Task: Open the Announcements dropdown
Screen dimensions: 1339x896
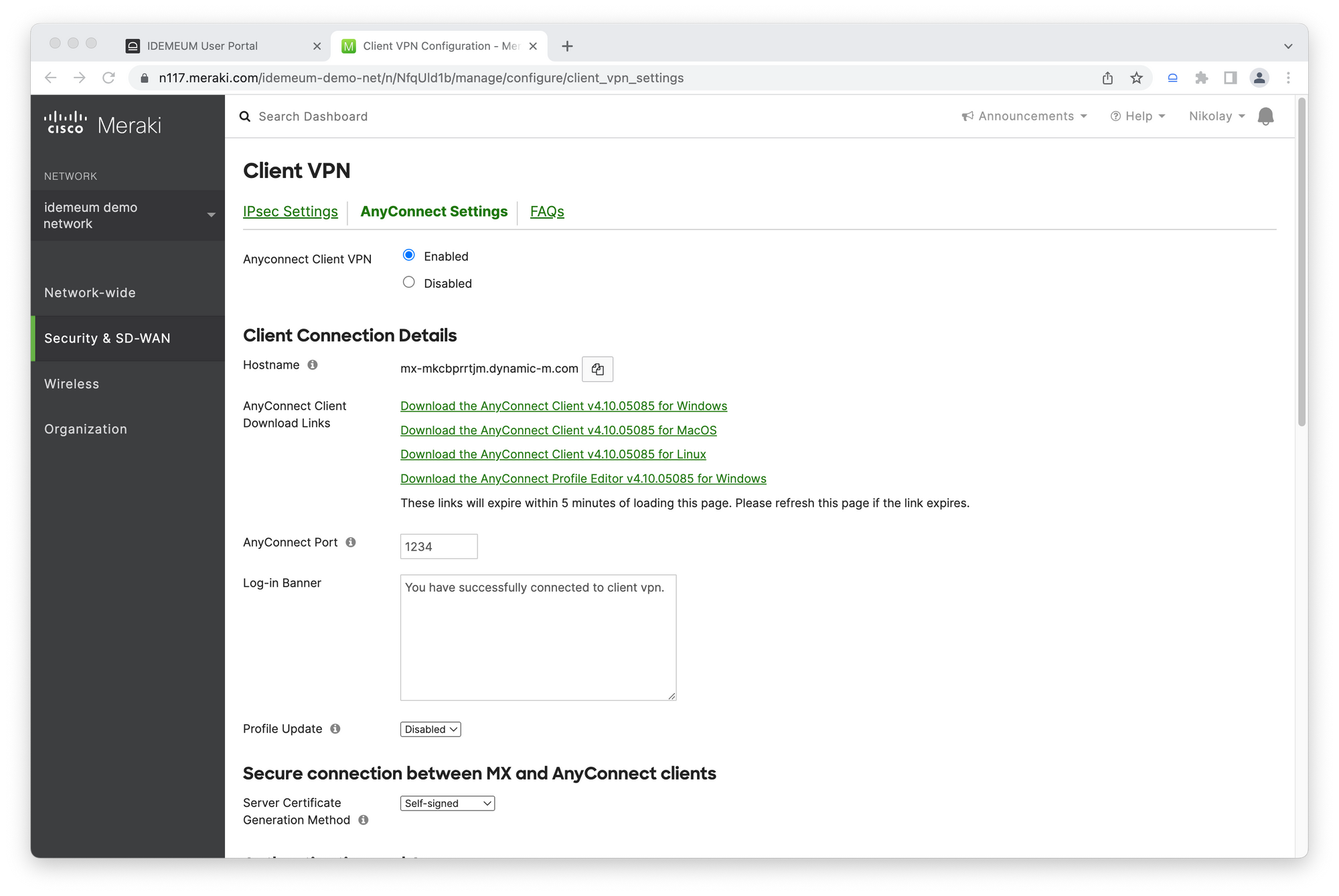Action: [x=1024, y=116]
